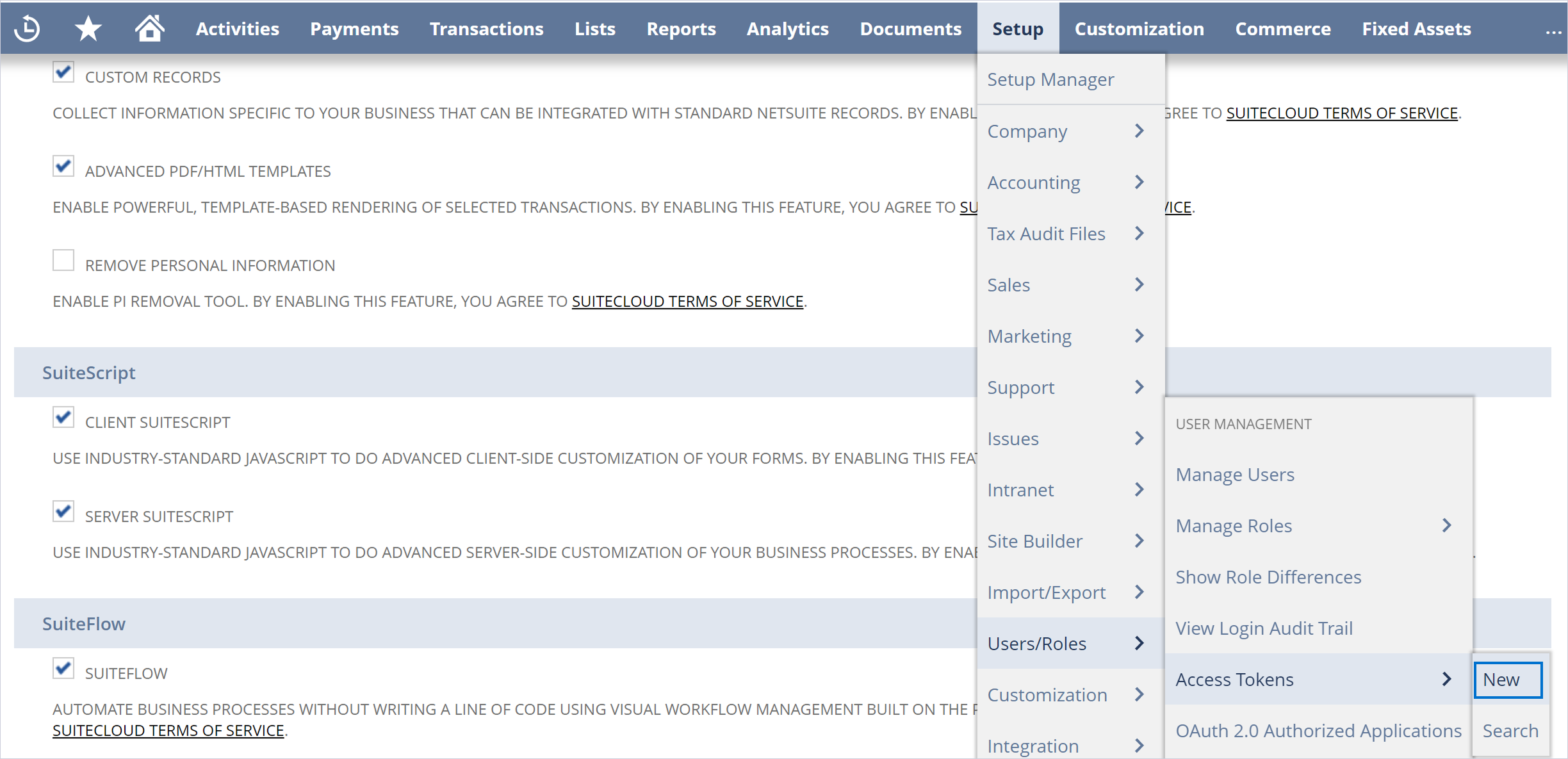Click the USER MANAGEMENT heading text
Screen dimensions: 1568x759
[x=1243, y=423]
